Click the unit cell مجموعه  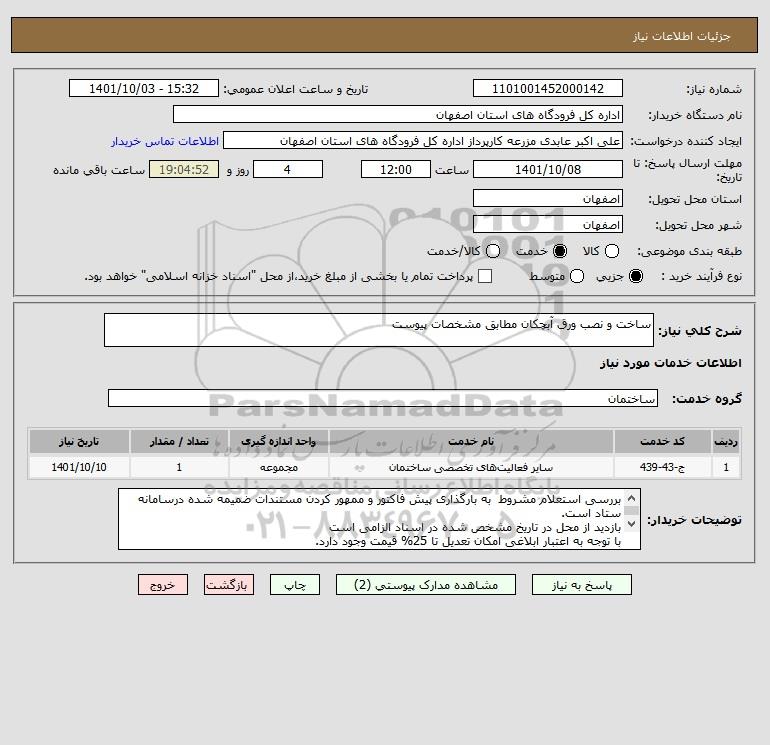click(x=278, y=467)
